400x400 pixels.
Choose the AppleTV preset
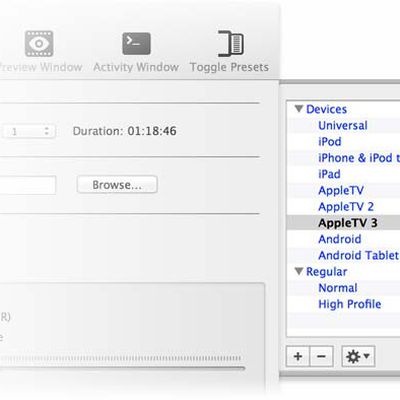(341, 190)
